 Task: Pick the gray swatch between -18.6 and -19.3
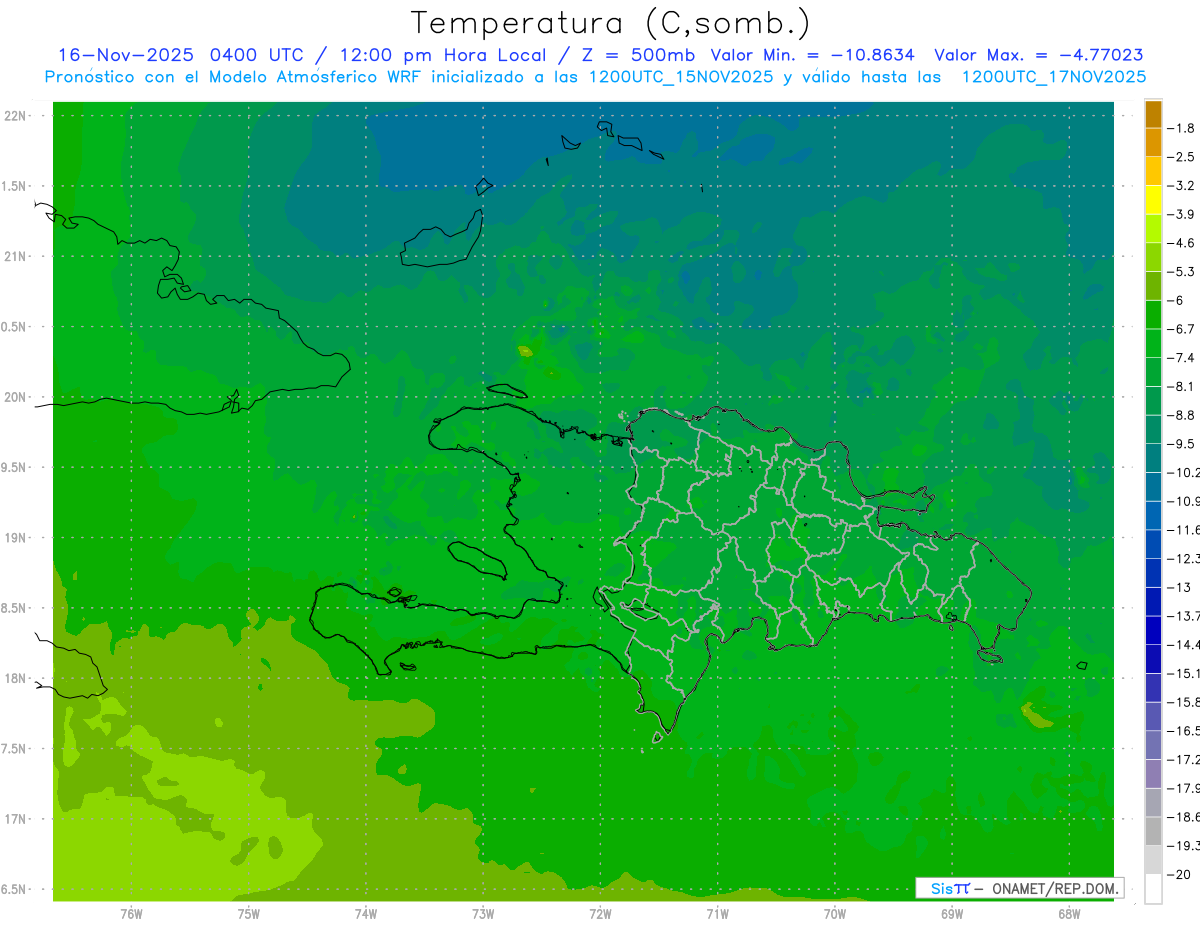pos(1153,831)
